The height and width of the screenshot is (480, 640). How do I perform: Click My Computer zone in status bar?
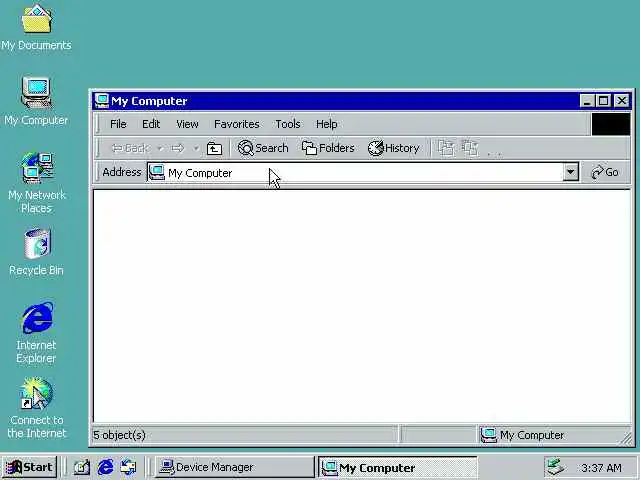point(551,435)
